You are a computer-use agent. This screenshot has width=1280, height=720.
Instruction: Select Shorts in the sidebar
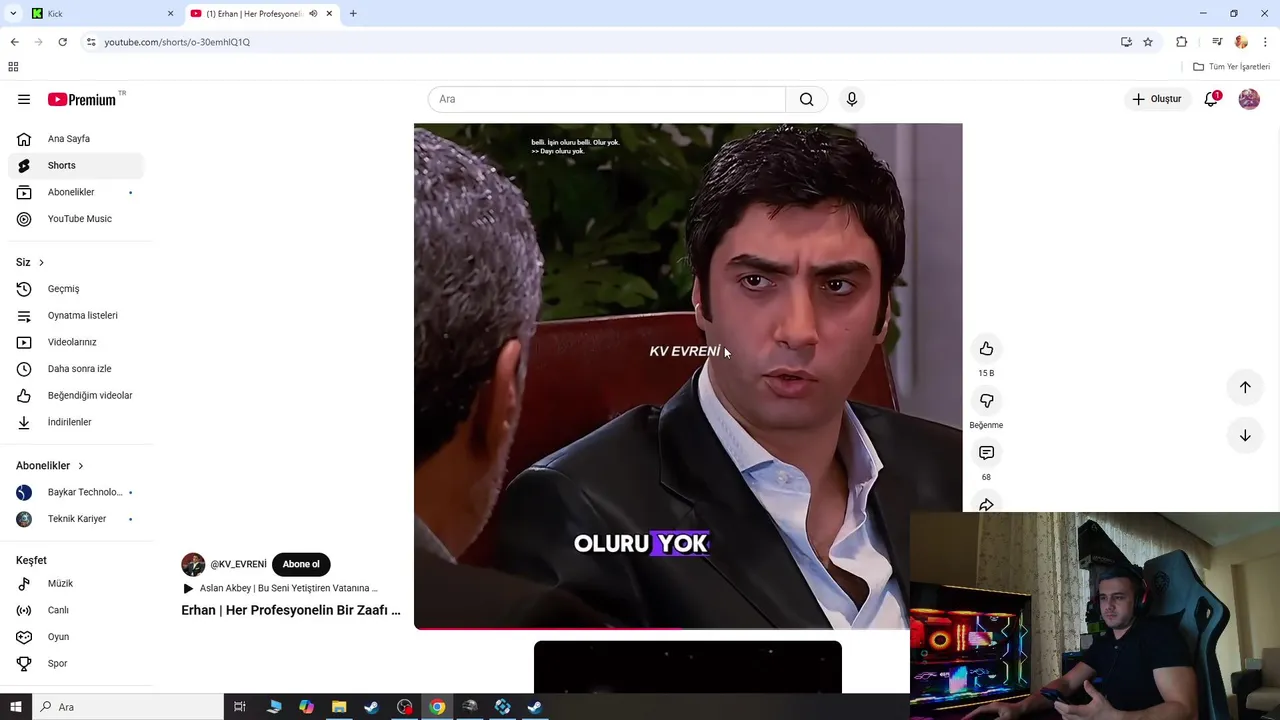tap(76, 165)
